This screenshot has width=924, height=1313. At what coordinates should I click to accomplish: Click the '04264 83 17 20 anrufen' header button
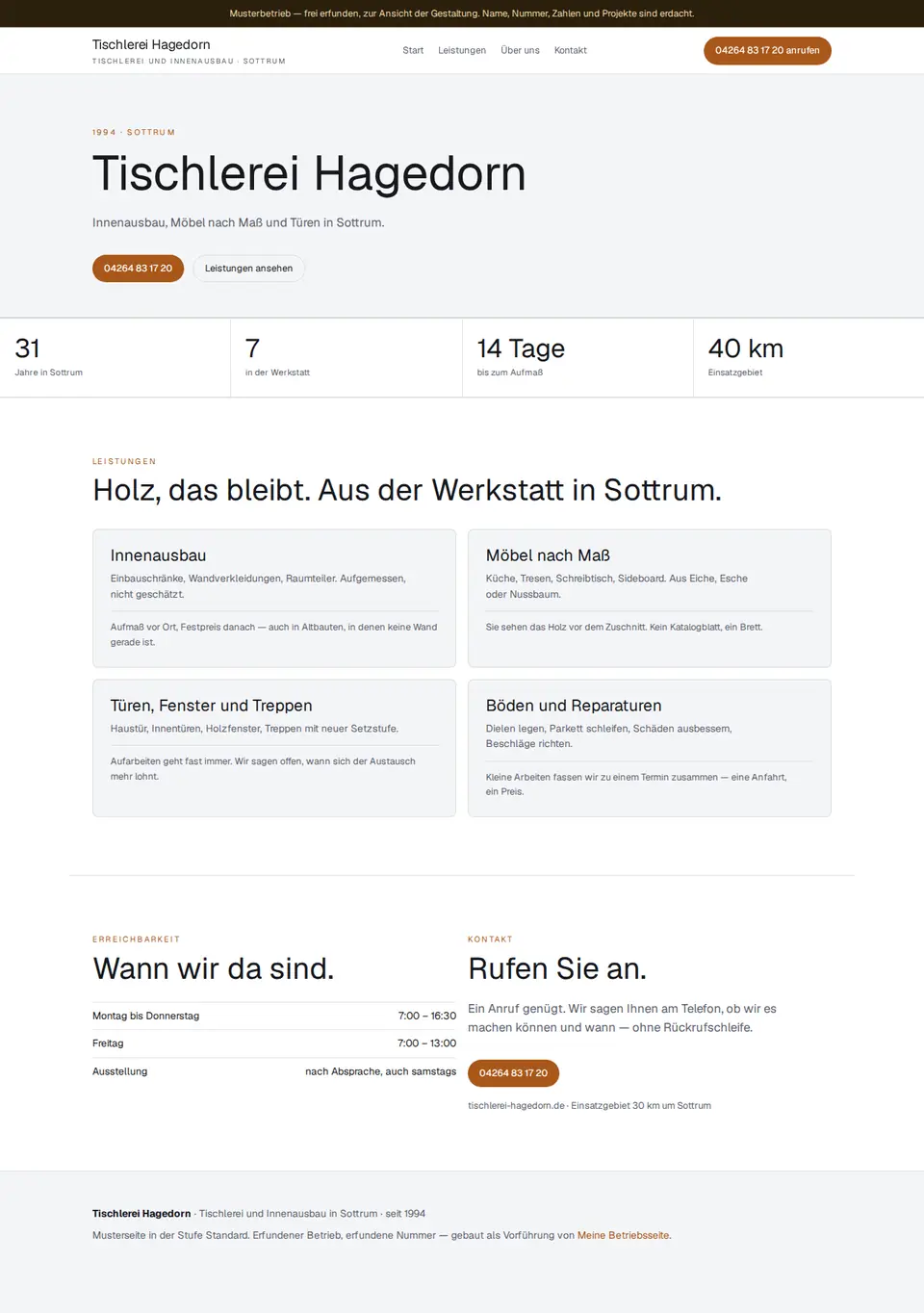coord(767,51)
